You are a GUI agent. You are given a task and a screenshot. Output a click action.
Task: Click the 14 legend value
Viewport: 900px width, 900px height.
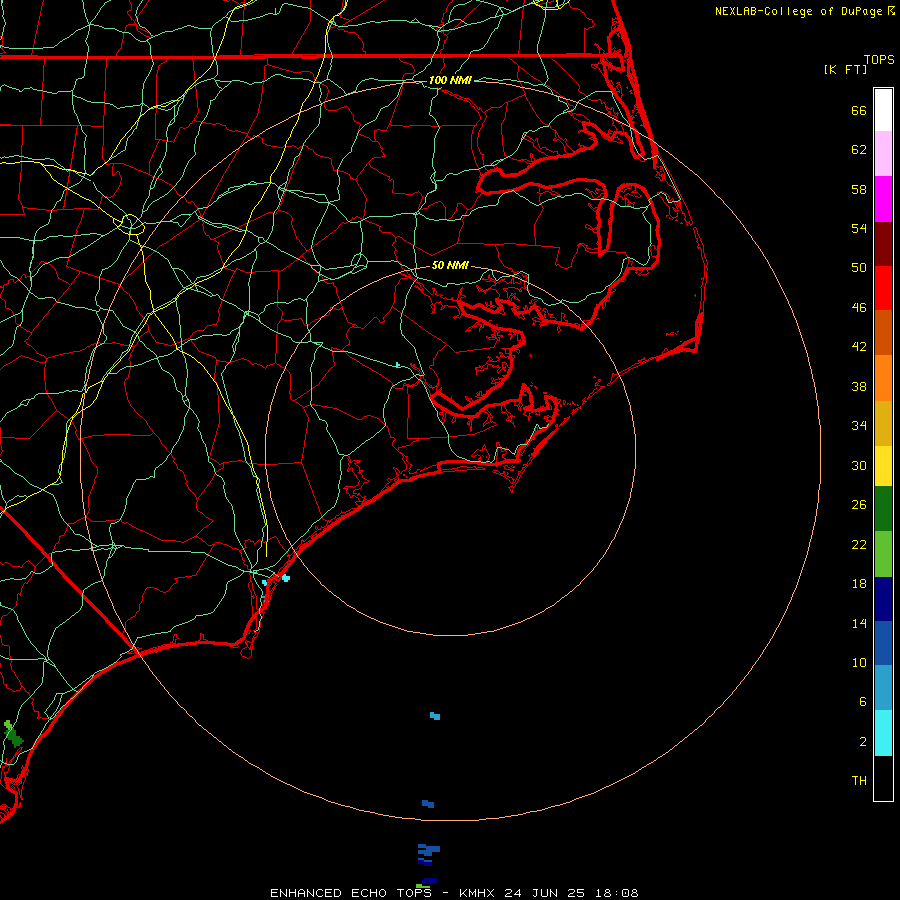pos(859,623)
